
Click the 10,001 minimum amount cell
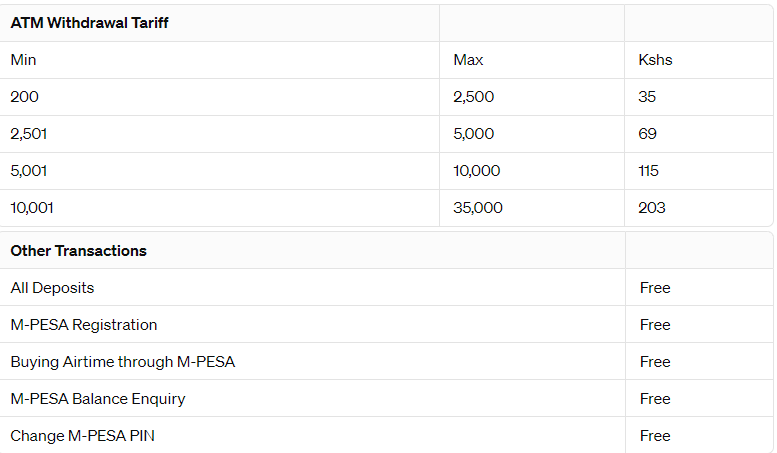coord(32,208)
